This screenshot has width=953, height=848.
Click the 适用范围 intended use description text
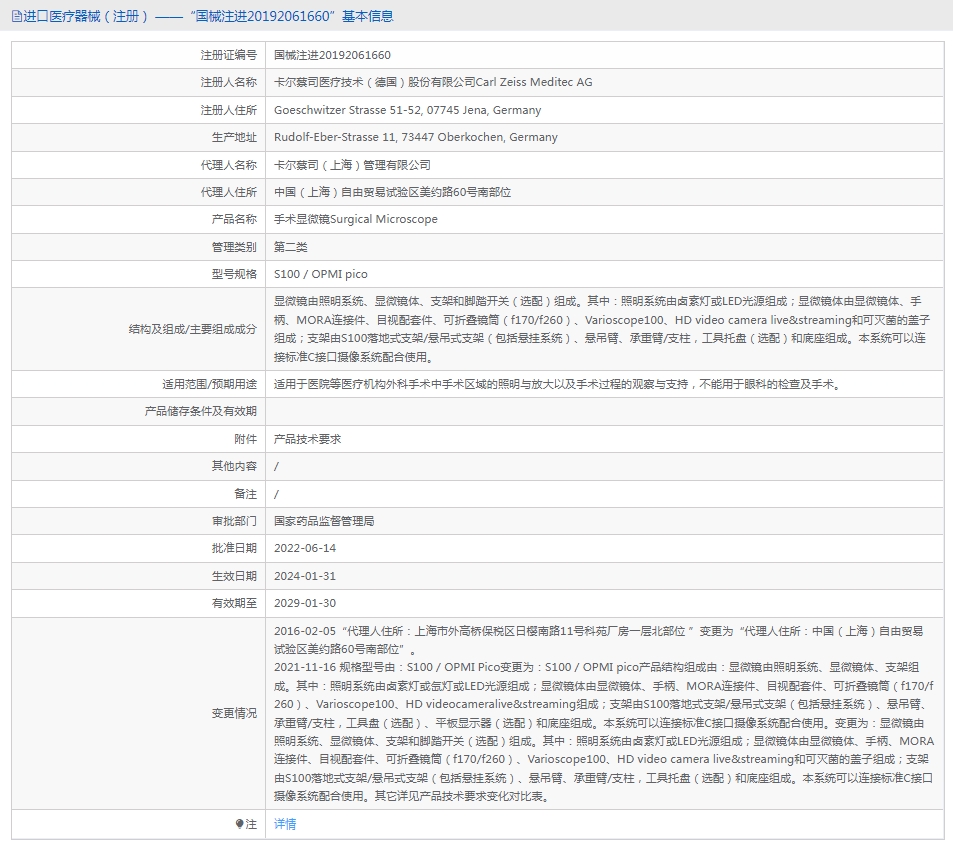pos(557,384)
